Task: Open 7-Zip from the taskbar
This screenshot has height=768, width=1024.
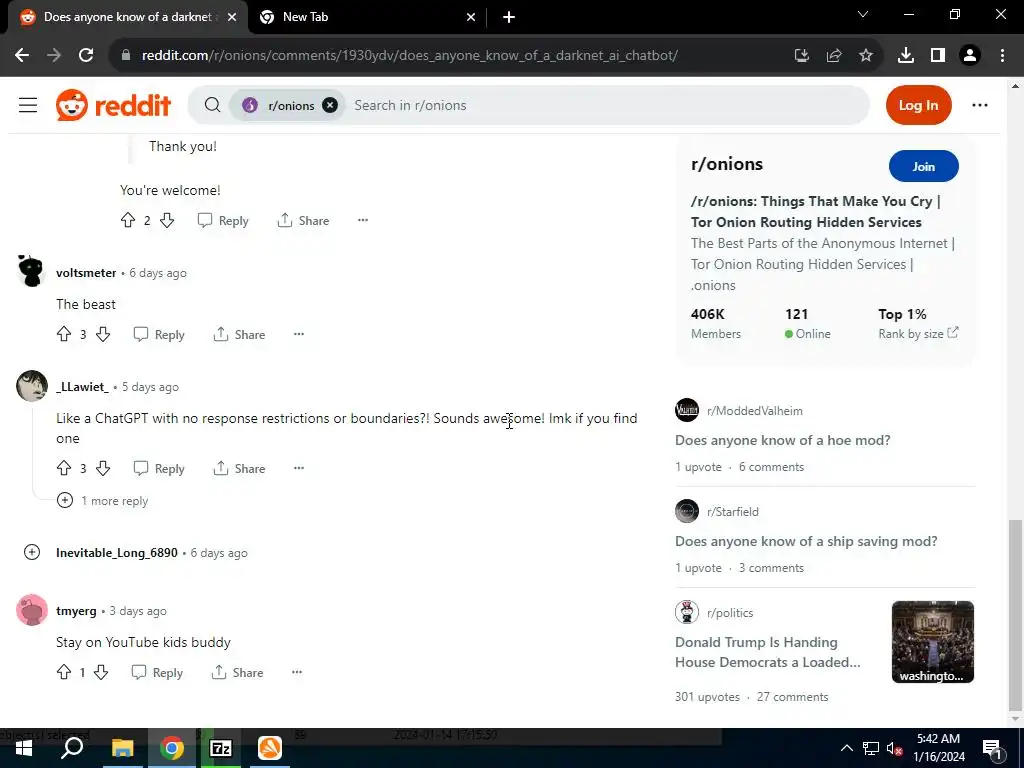Action: pyautogui.click(x=221, y=748)
